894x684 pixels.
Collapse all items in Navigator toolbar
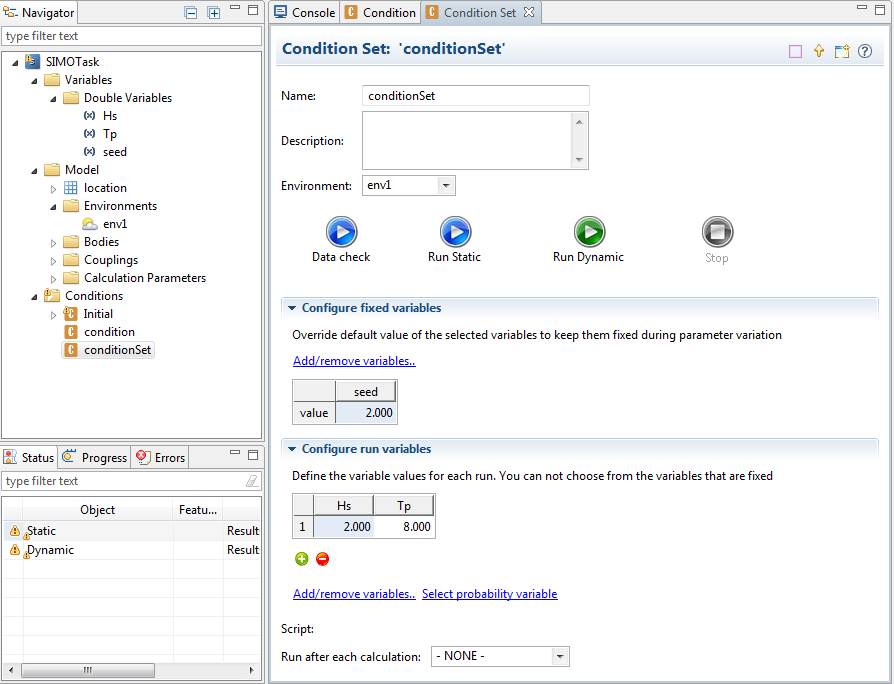[191, 12]
